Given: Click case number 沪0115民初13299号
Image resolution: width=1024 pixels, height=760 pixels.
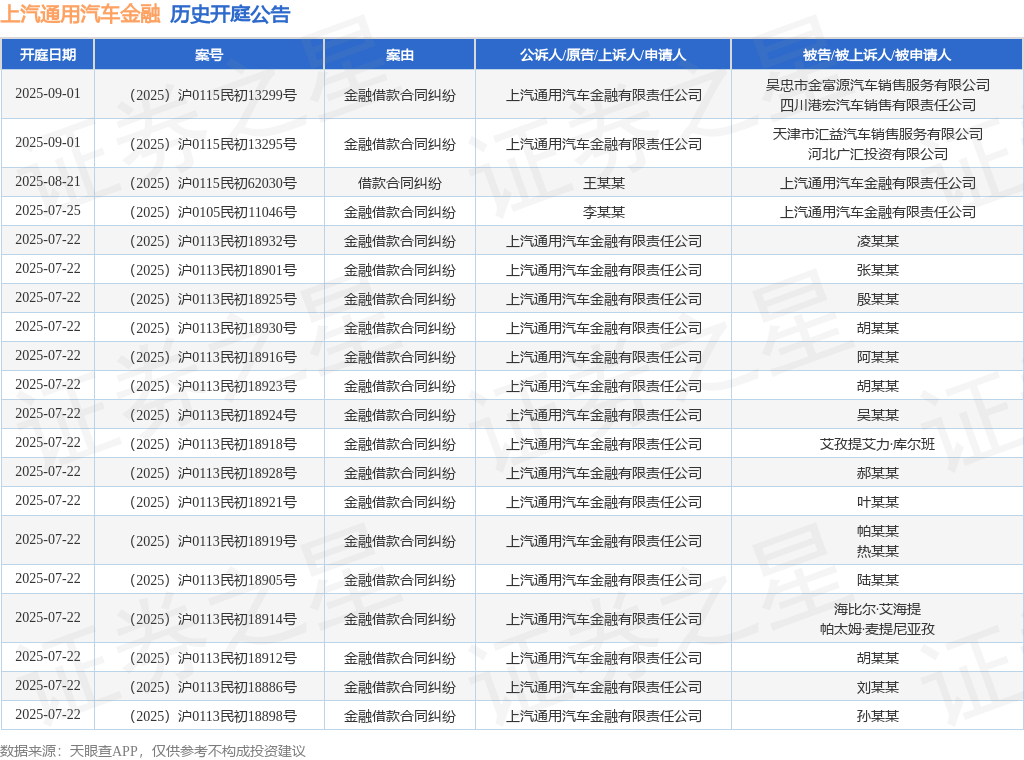Looking at the screenshot, I should click(x=213, y=95).
